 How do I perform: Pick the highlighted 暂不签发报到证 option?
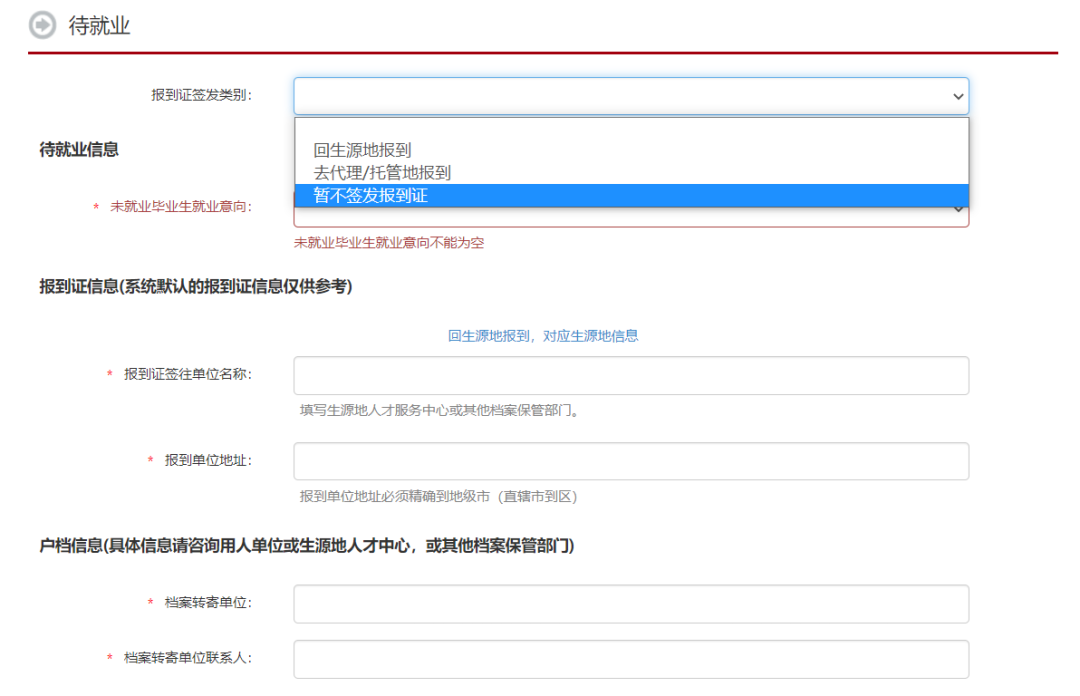tap(370, 196)
